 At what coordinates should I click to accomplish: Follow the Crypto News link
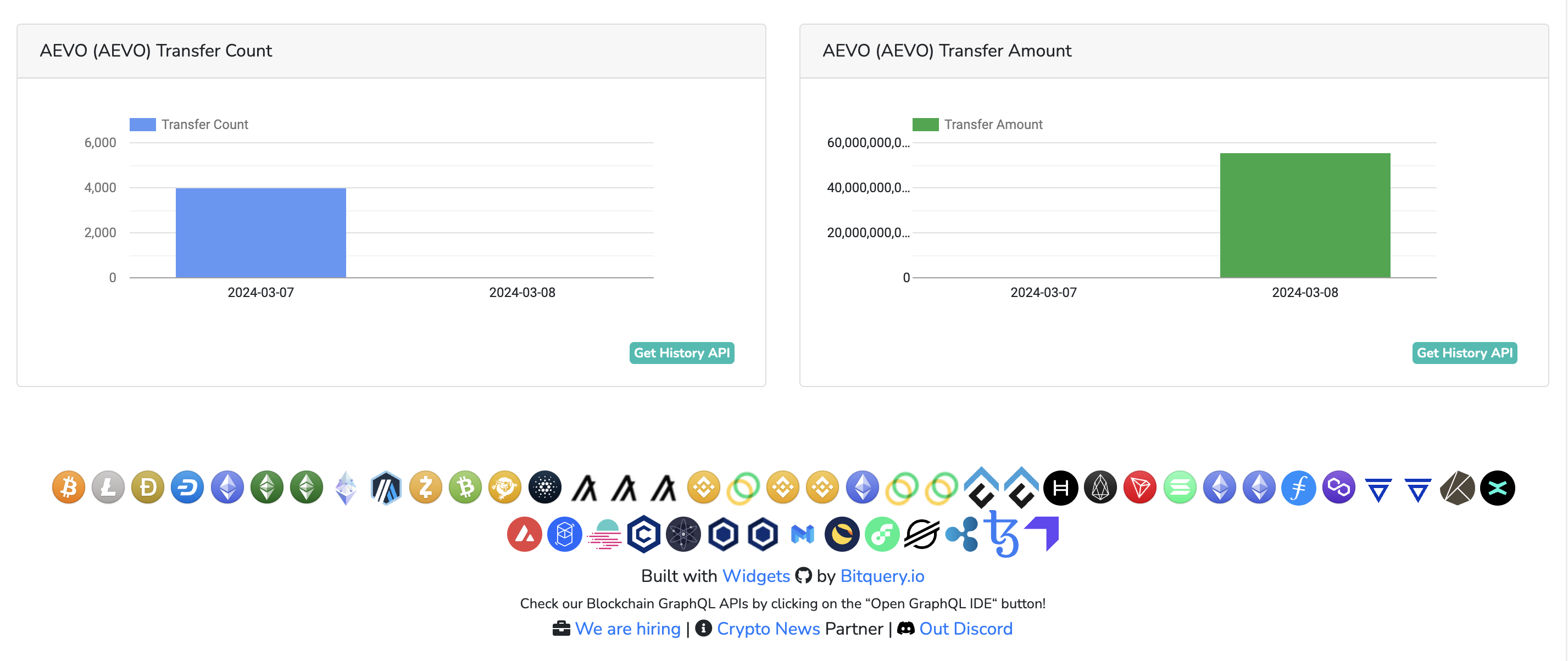pos(768,629)
